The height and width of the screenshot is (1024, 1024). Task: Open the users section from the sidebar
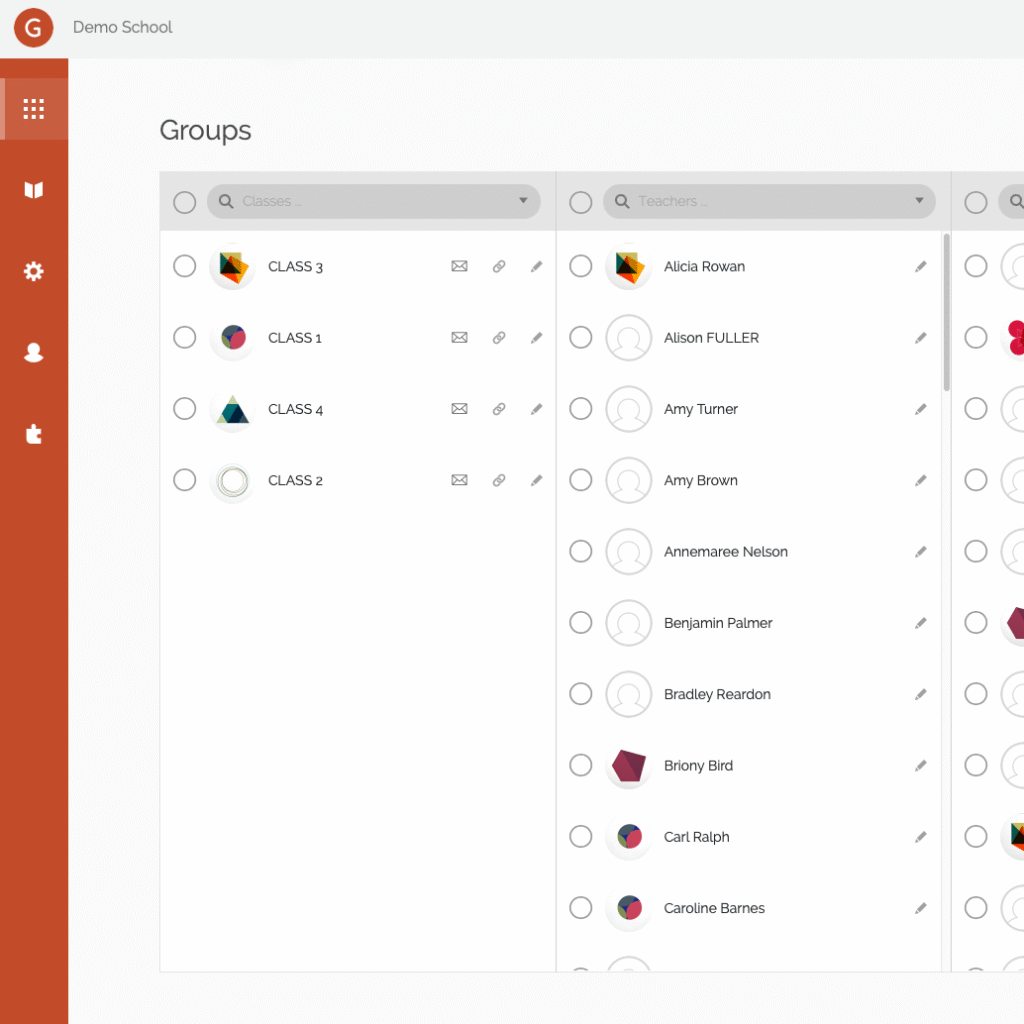coord(34,352)
